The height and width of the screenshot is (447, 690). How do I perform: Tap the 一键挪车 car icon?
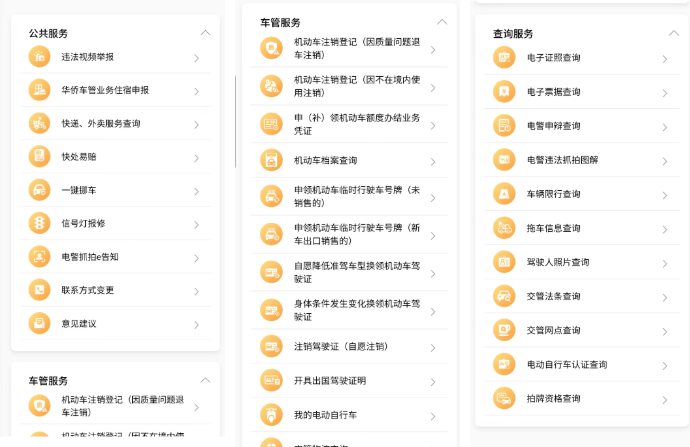[40, 190]
